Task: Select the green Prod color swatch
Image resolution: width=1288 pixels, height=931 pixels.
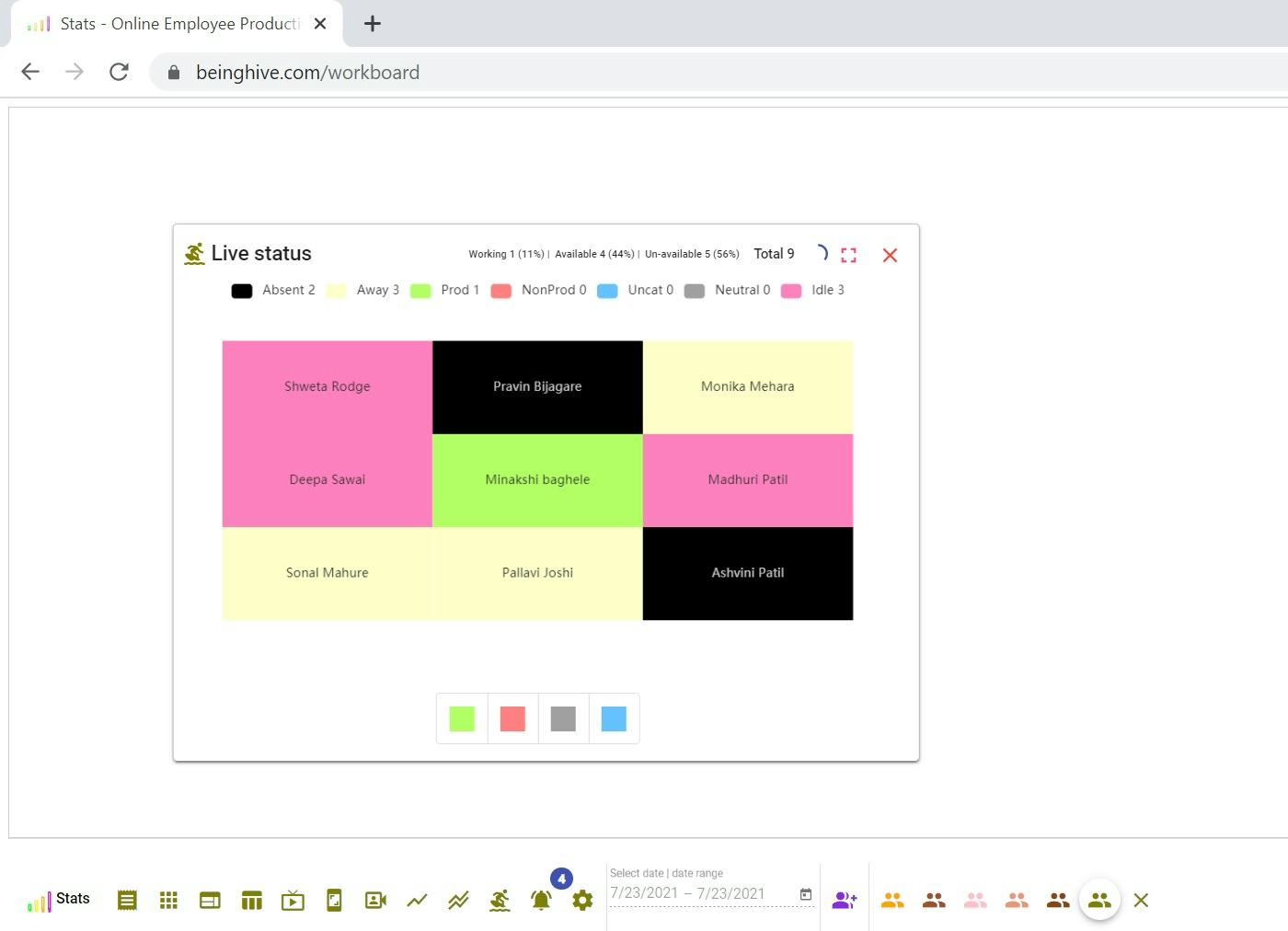Action: click(461, 718)
